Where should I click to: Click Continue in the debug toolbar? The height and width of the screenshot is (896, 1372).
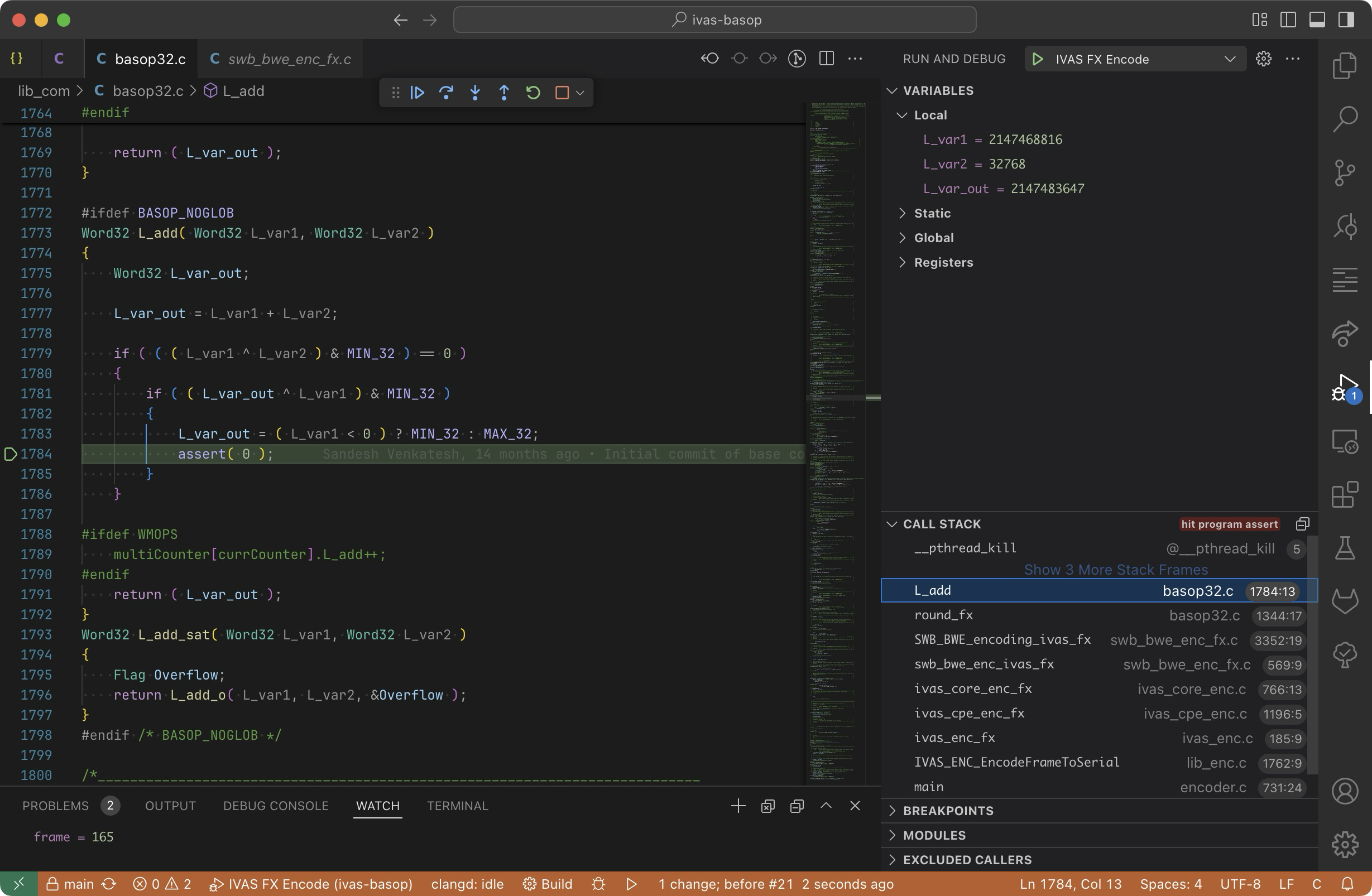[418, 92]
